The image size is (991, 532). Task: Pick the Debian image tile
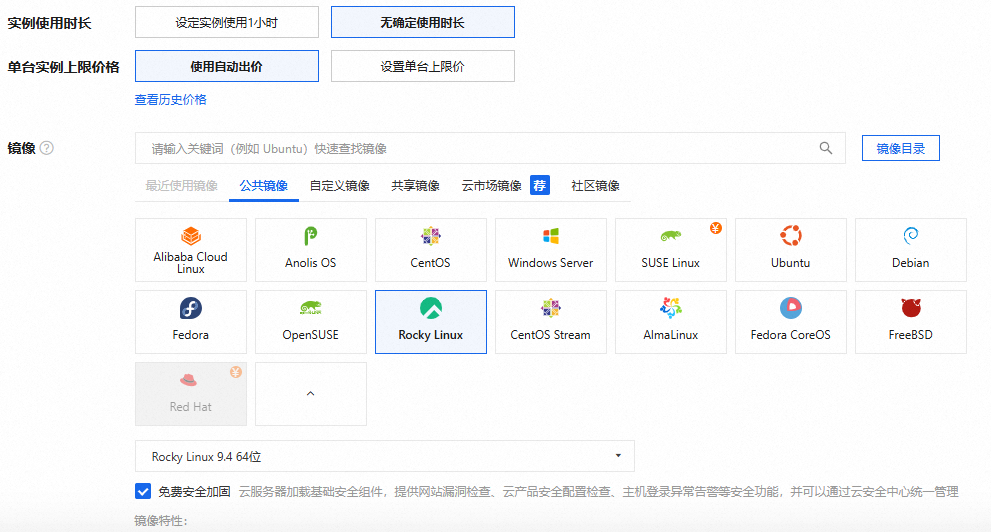[x=911, y=250]
